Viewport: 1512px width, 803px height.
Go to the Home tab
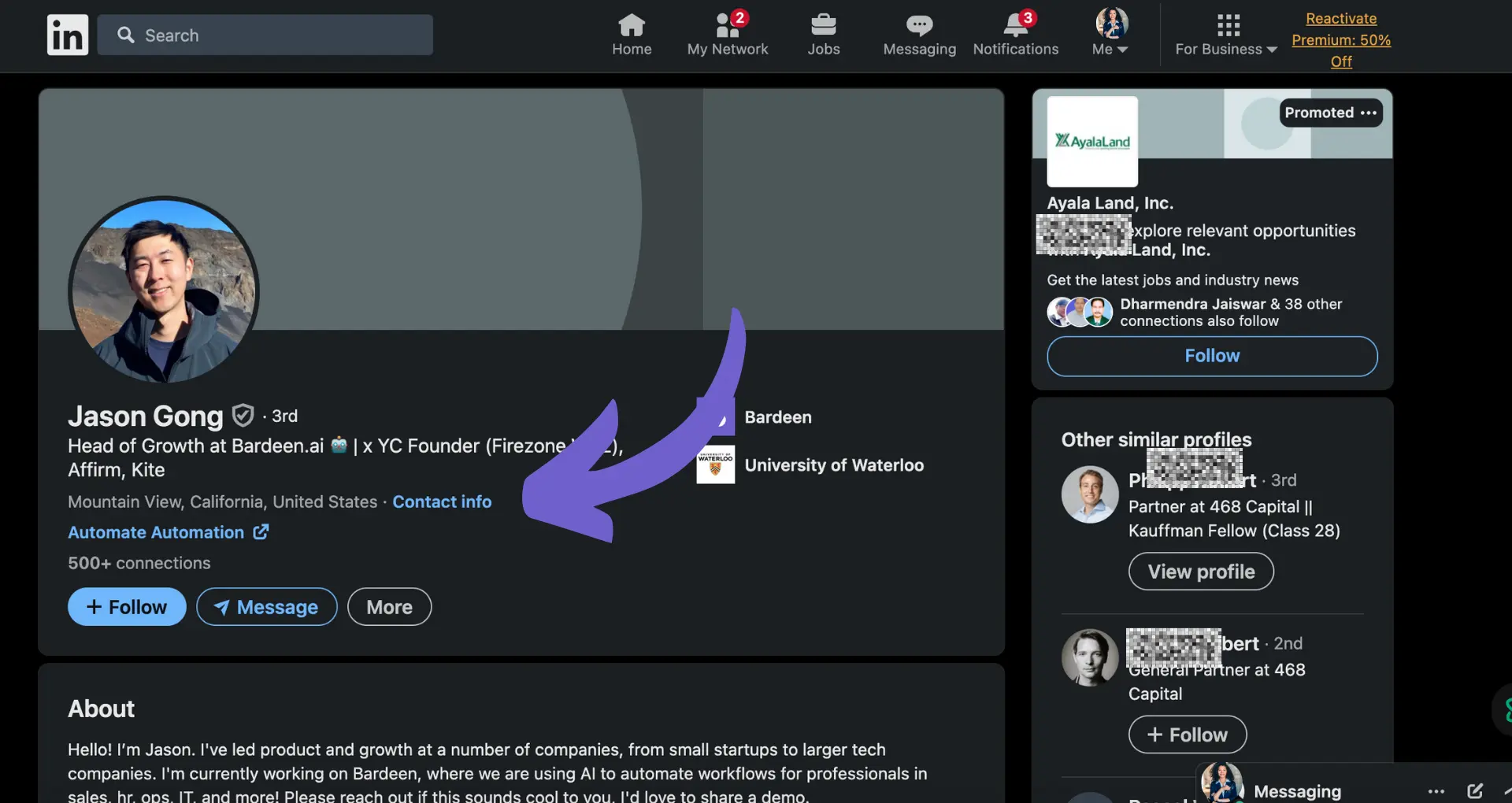(632, 35)
